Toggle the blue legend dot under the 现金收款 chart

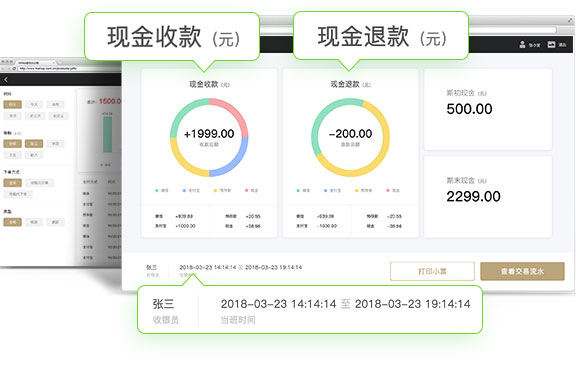(184, 190)
